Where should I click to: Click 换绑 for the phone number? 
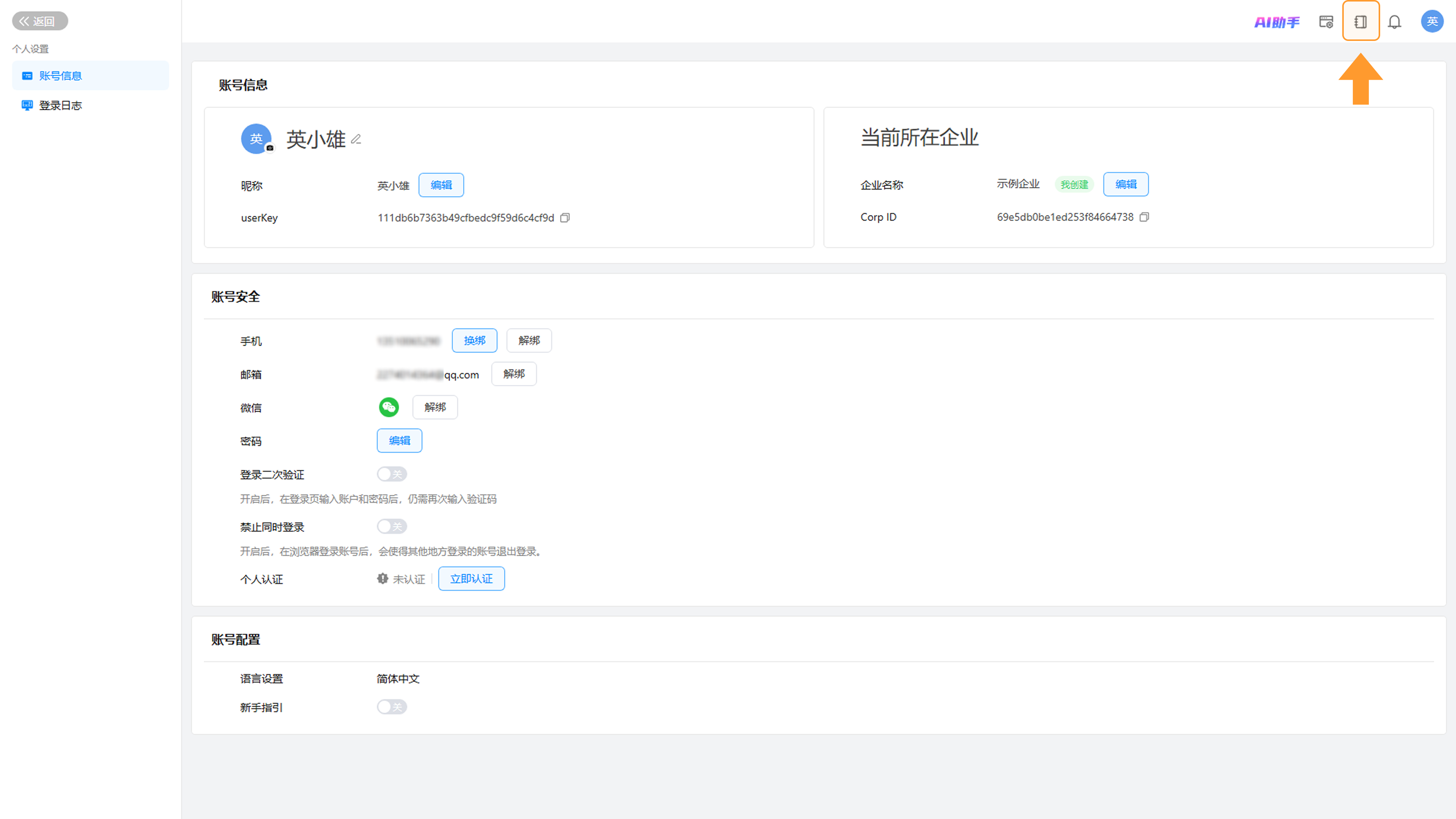tap(474, 340)
